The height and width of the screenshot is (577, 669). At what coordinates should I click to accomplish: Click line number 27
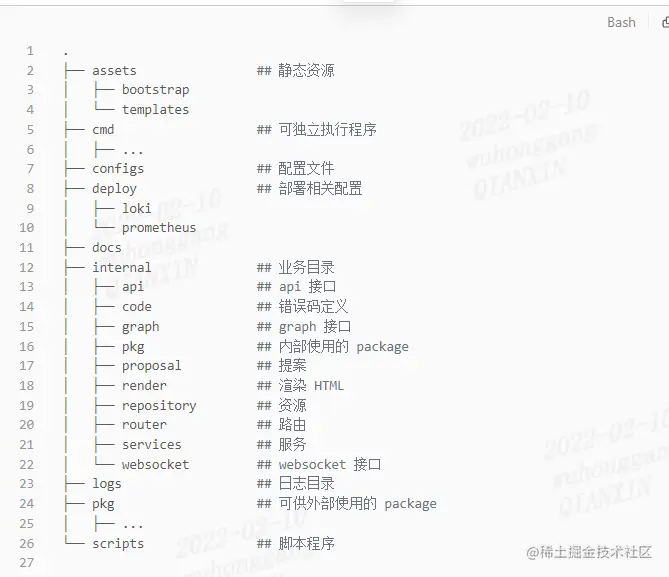(x=26, y=563)
